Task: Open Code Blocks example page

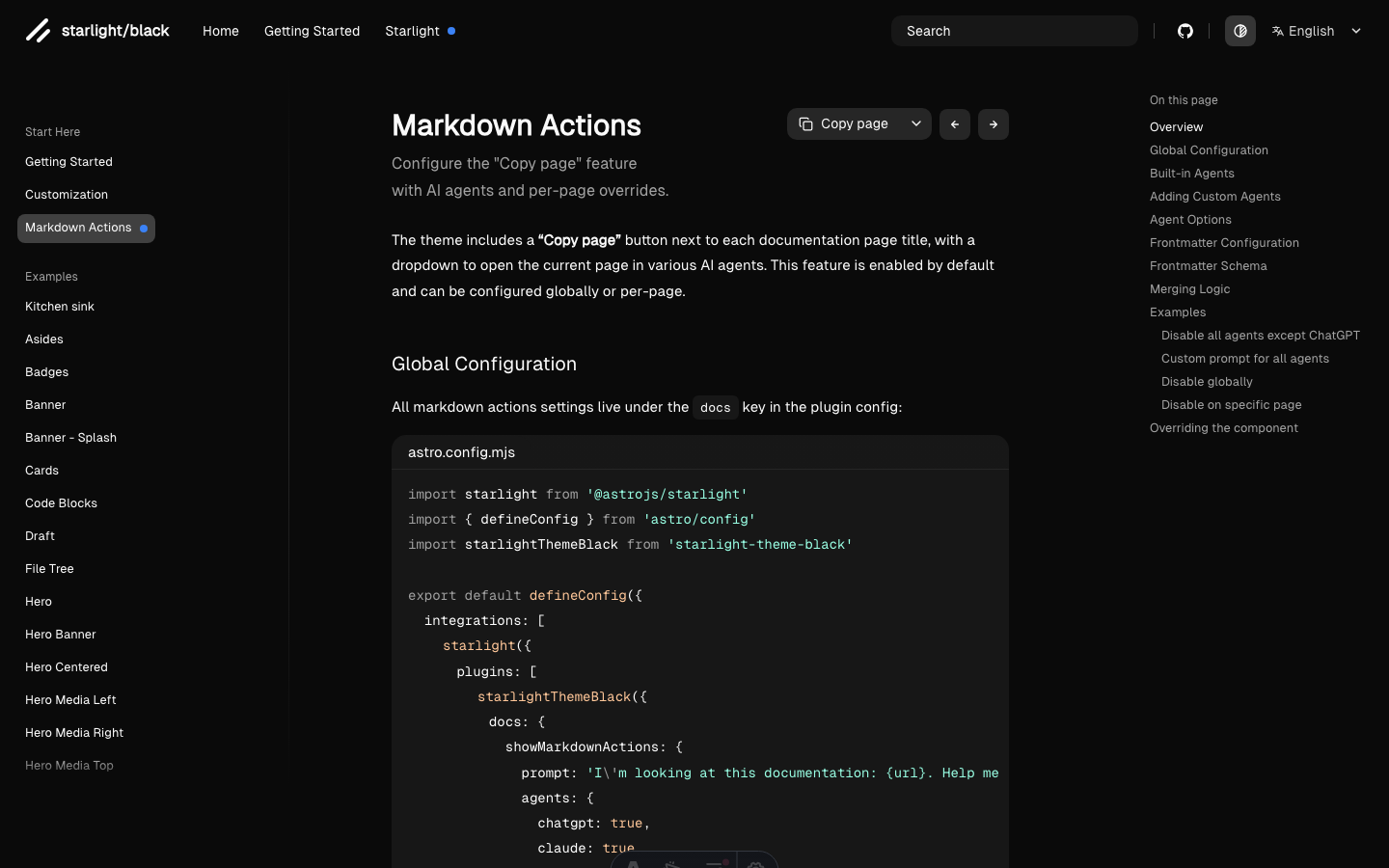Action: [61, 503]
